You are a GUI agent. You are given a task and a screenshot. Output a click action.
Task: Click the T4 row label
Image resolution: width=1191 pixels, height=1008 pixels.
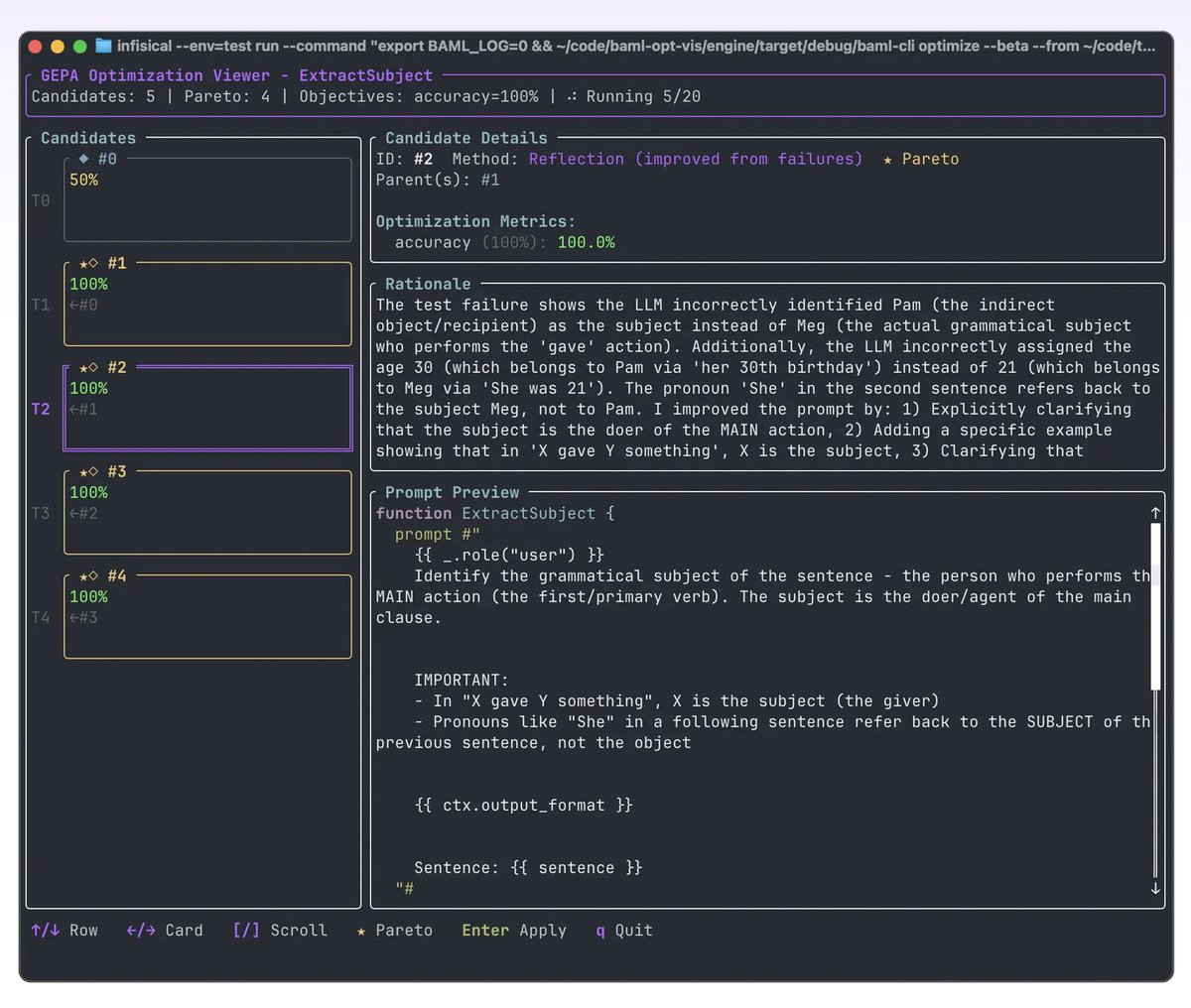pyautogui.click(x=41, y=617)
